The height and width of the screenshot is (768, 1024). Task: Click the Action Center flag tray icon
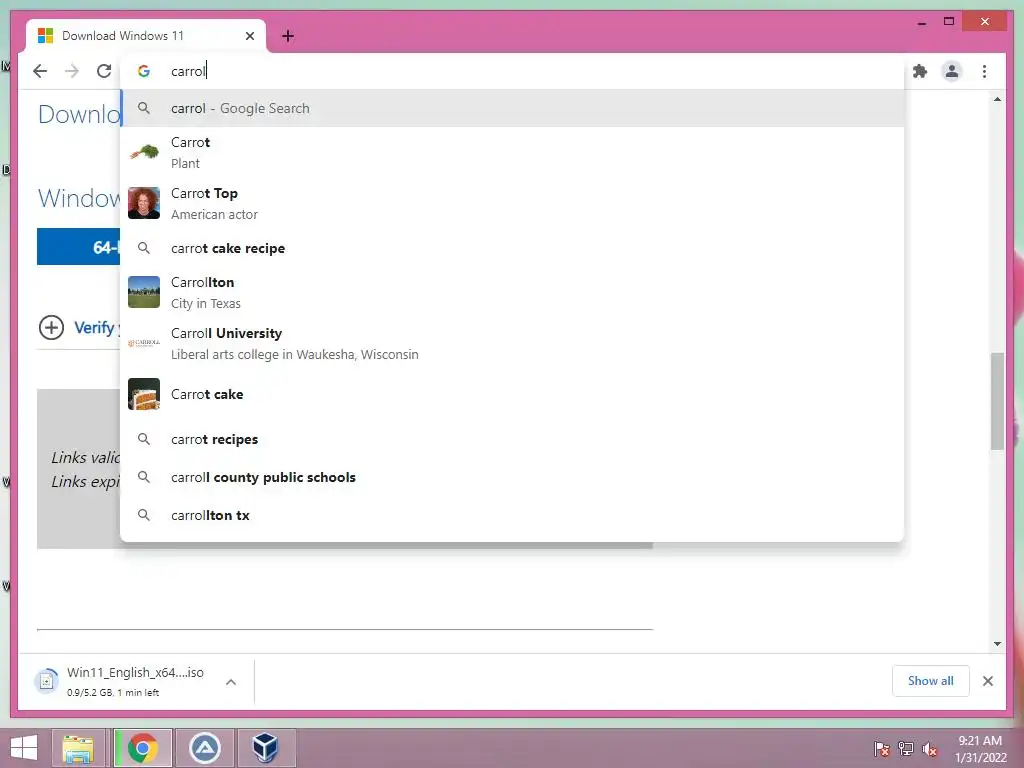882,749
